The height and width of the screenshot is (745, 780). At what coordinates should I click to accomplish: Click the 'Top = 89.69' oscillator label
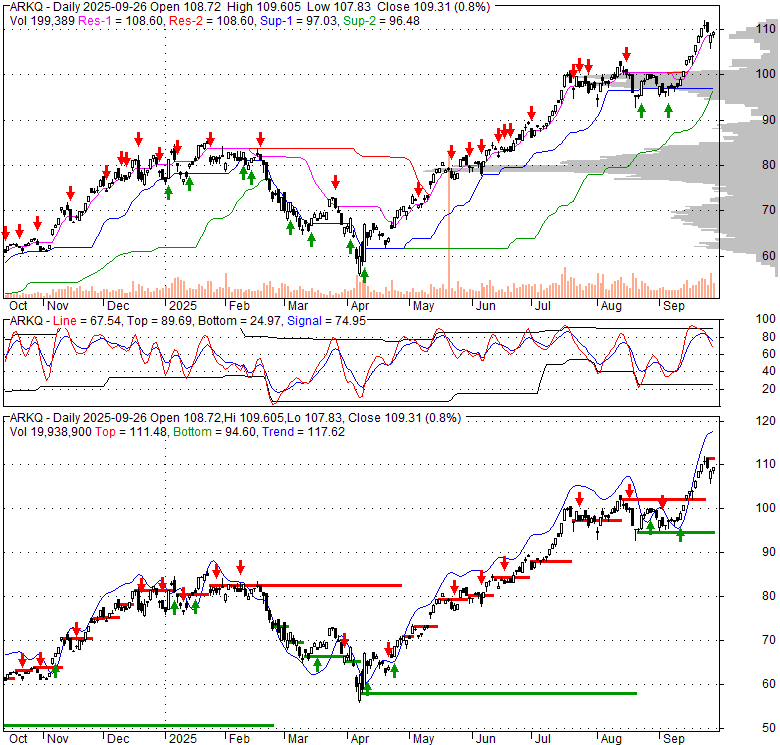click(159, 321)
